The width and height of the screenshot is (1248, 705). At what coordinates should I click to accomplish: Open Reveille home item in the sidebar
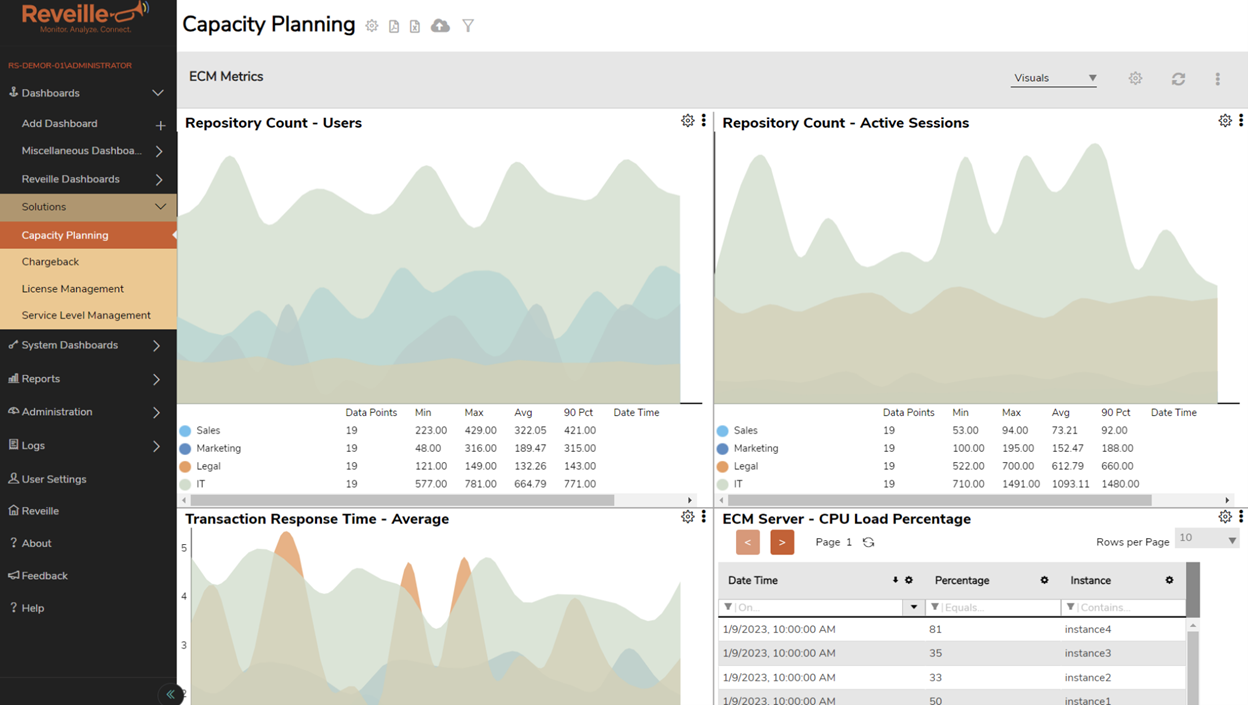tap(34, 511)
